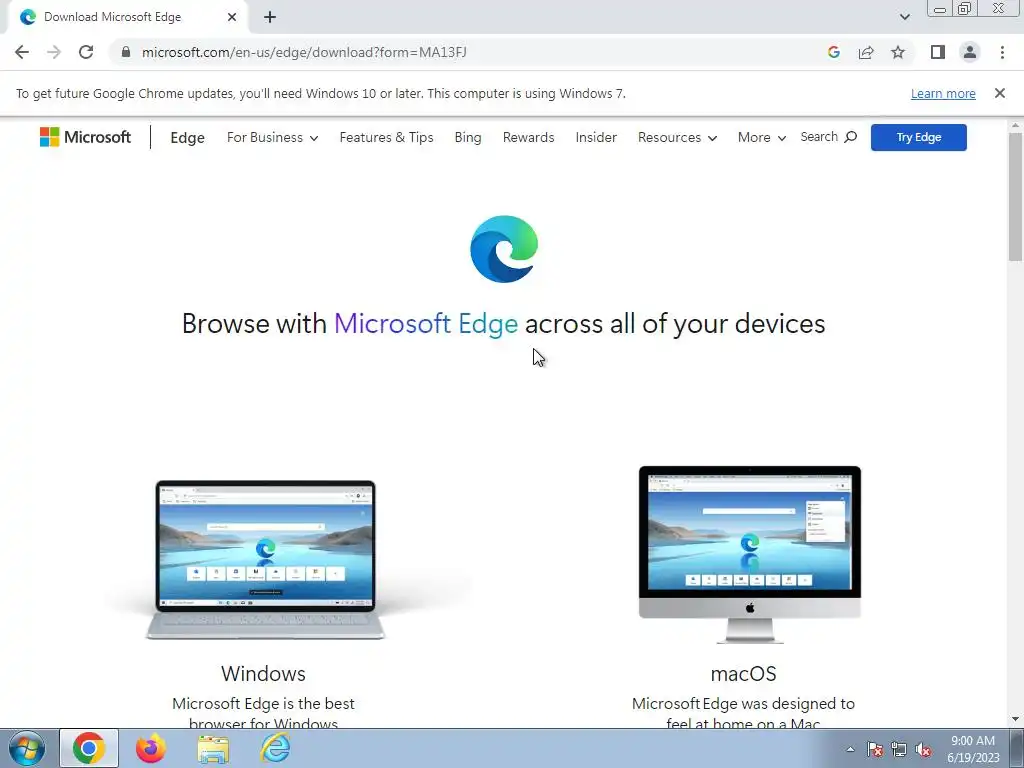Click Chrome in the taskbar

(x=89, y=748)
